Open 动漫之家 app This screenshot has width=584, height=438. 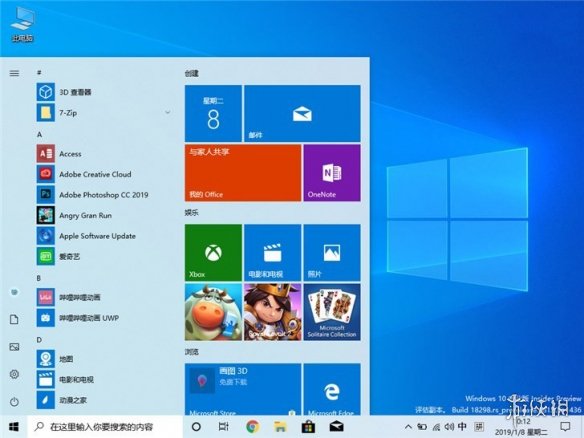coord(101,400)
